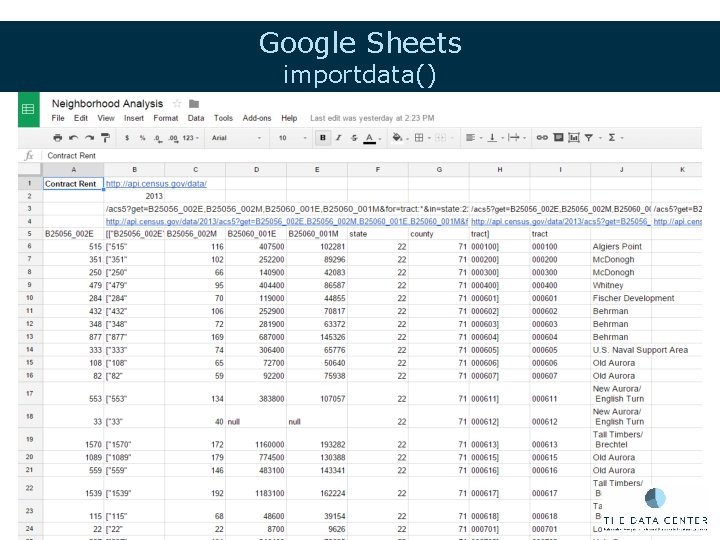
Task: Click the Insert chart icon
Action: tap(574, 137)
